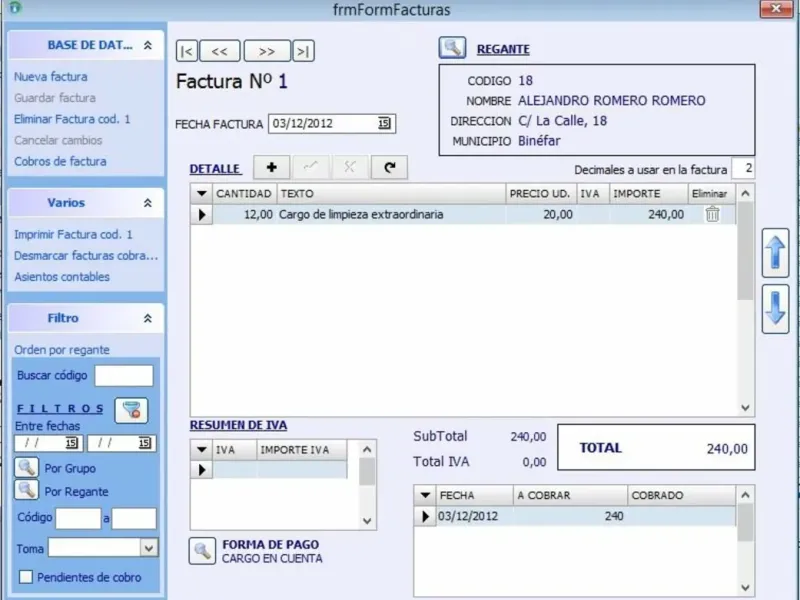The image size is (800, 600).
Task: Enable the Pendientes de cobro checkbox
Action: (26, 577)
